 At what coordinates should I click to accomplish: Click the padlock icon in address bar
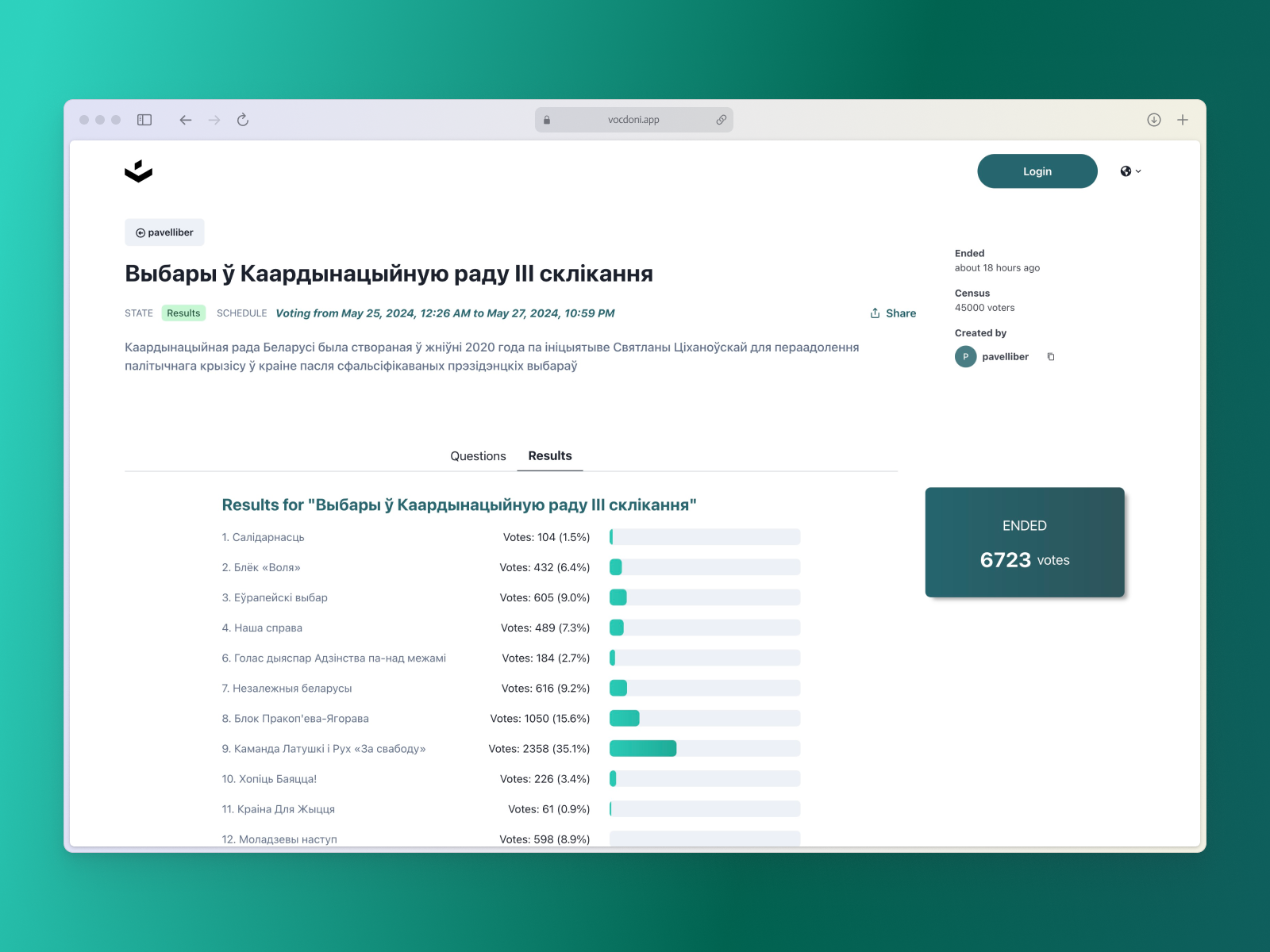point(547,120)
